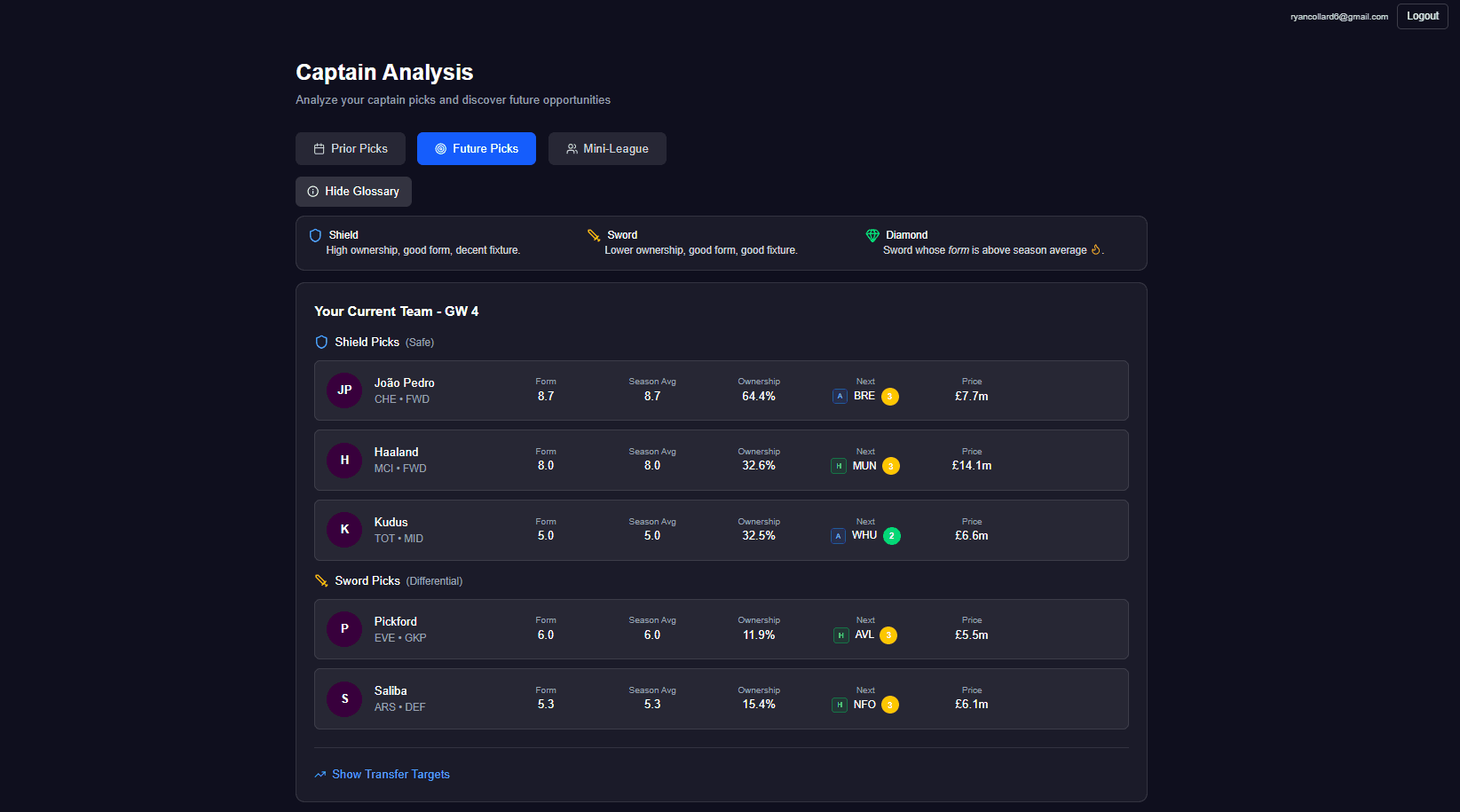Click the home indicator beside MUN fixture

point(839,466)
